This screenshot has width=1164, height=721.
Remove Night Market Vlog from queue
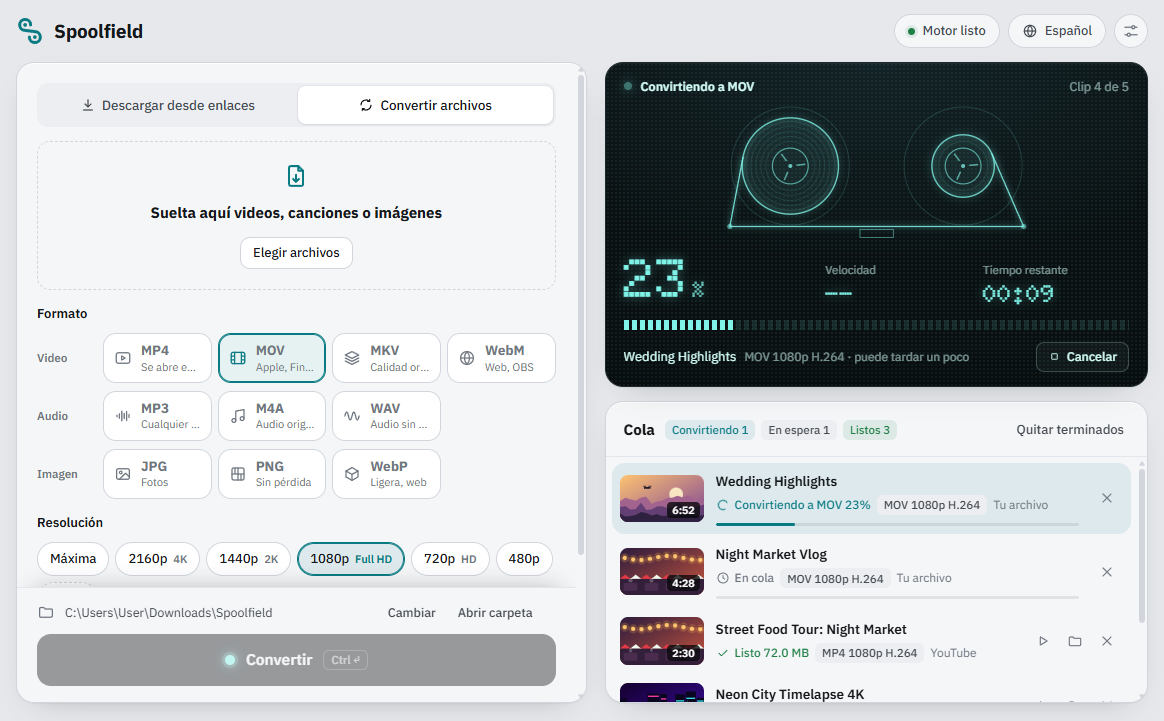point(1107,572)
